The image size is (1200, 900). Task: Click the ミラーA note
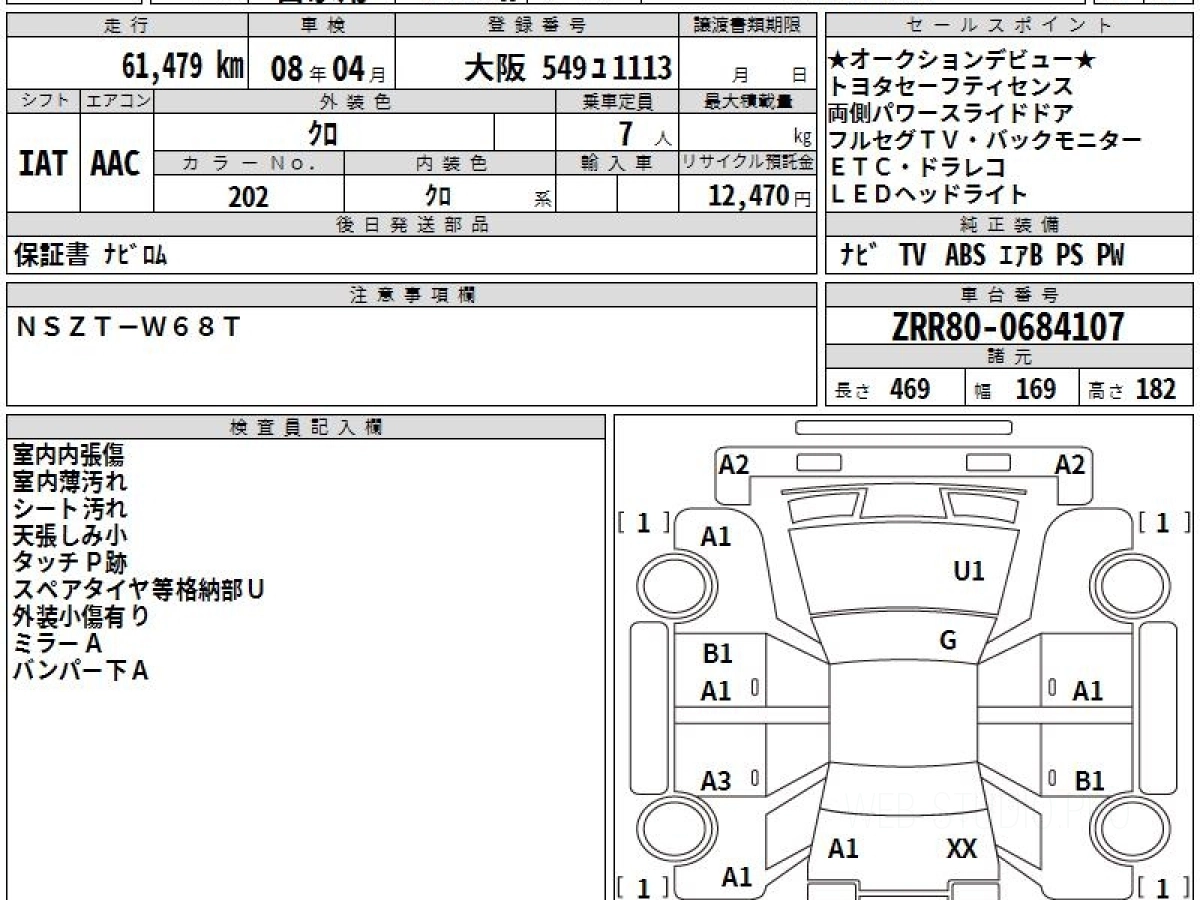pyautogui.click(x=57, y=644)
